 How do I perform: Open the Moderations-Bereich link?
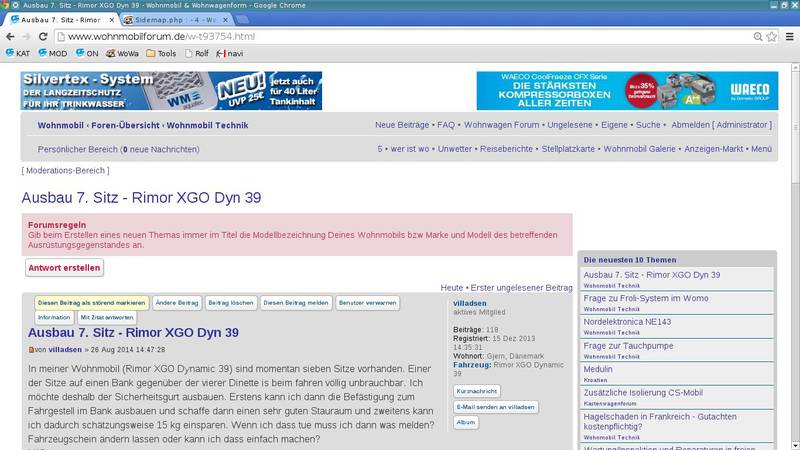pyautogui.click(x=65, y=171)
